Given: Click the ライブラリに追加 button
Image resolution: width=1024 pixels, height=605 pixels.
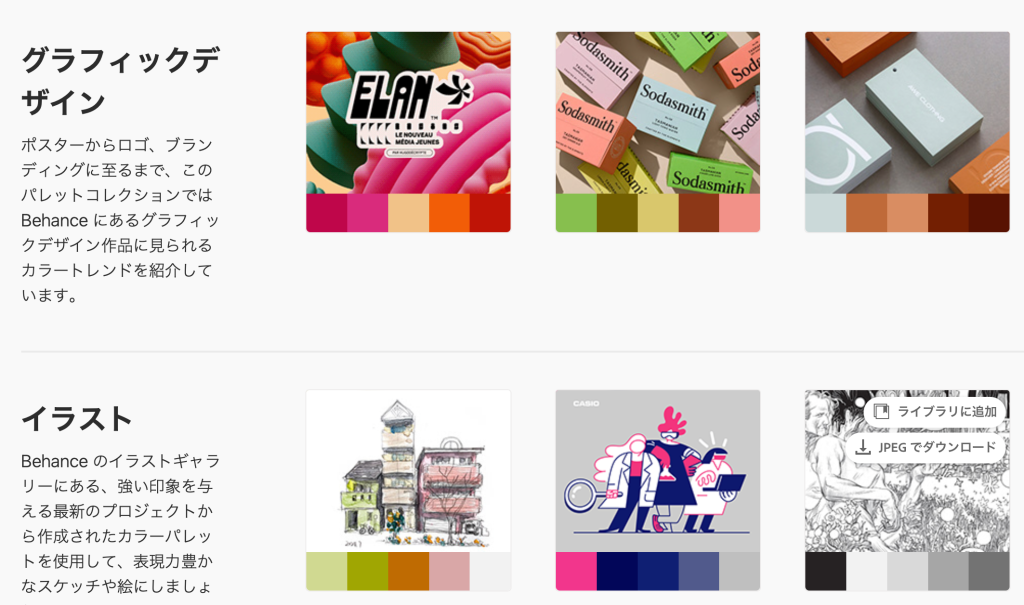Looking at the screenshot, I should click(x=935, y=412).
